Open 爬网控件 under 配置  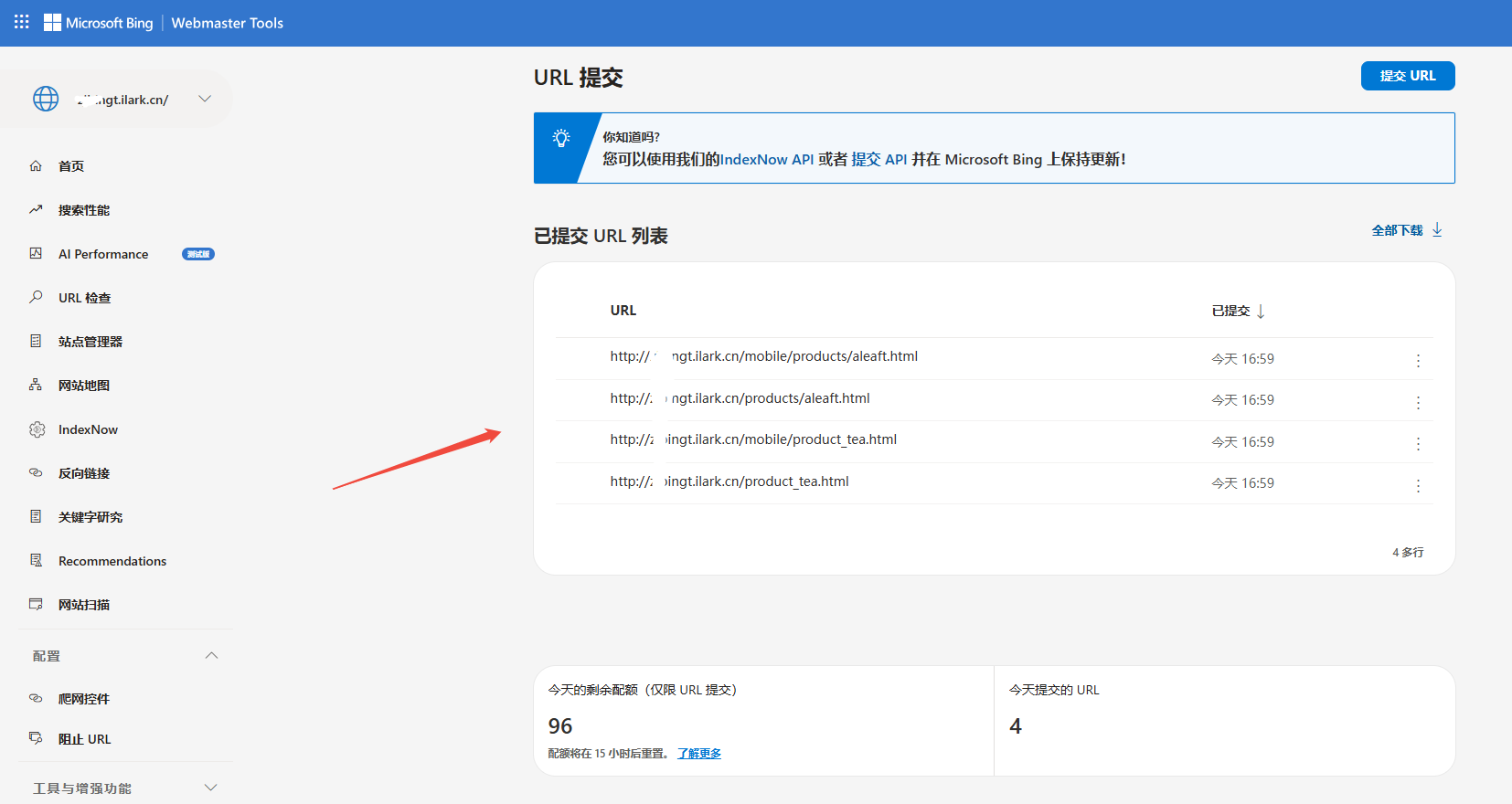pyautogui.click(x=84, y=699)
